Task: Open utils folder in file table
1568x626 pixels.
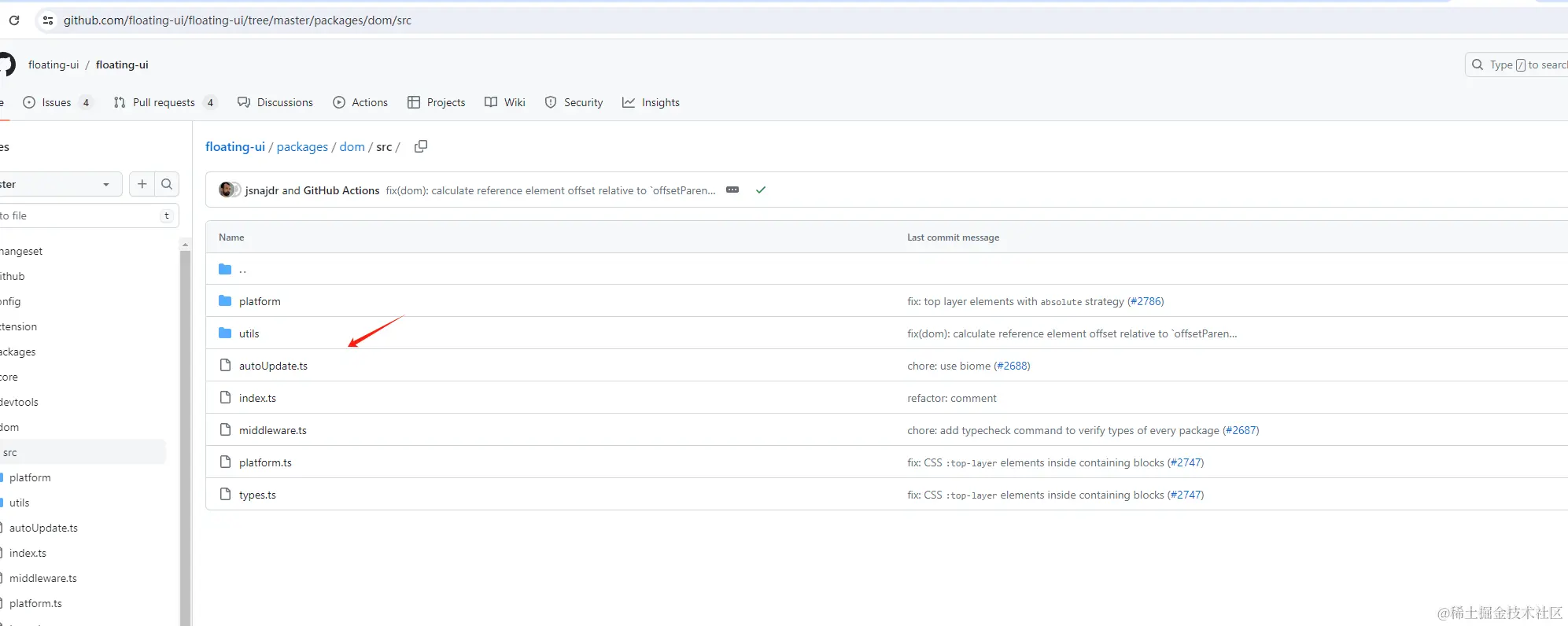Action: pyautogui.click(x=249, y=333)
